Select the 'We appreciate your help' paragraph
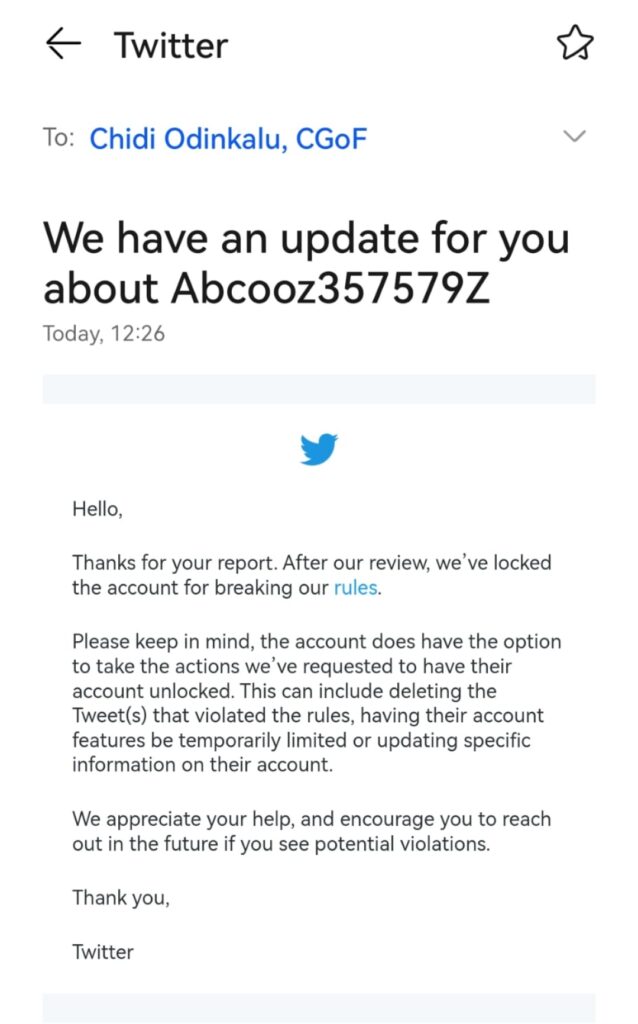This screenshot has width=638, height=1024. coord(311,831)
